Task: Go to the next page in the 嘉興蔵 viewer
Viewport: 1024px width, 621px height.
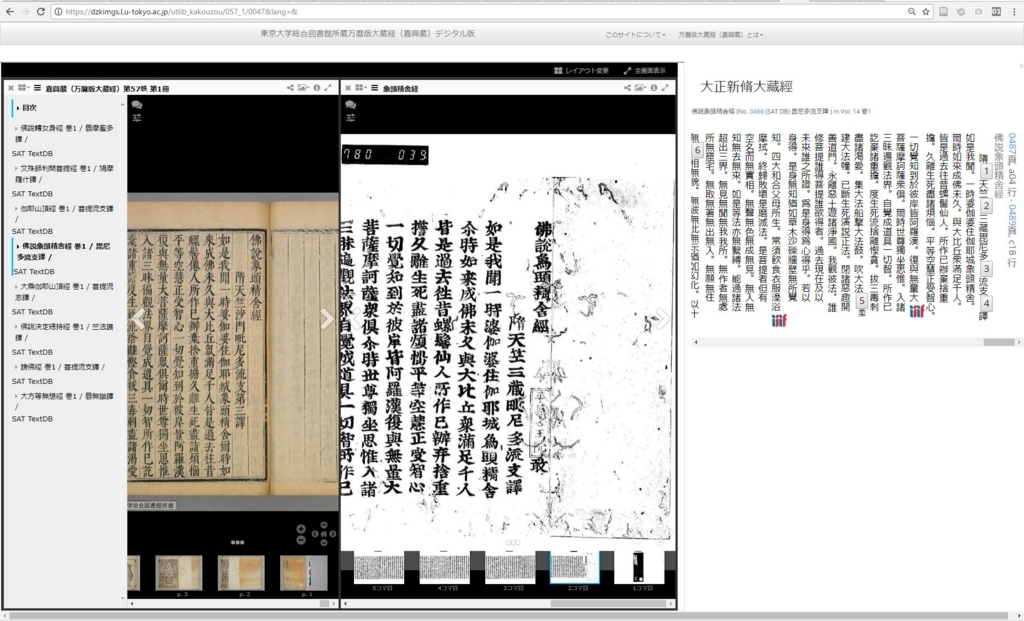Action: [x=327, y=319]
